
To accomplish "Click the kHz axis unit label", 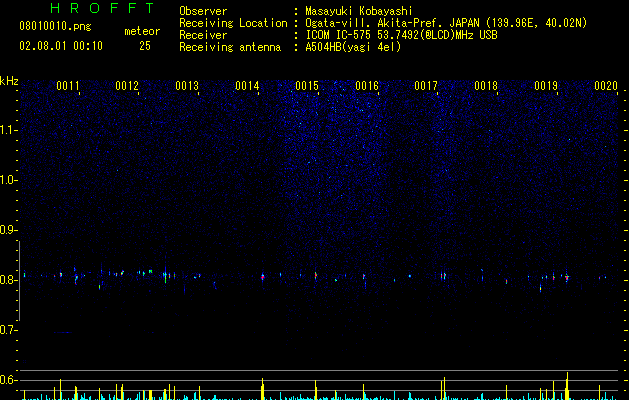I will pyautogui.click(x=9, y=81).
